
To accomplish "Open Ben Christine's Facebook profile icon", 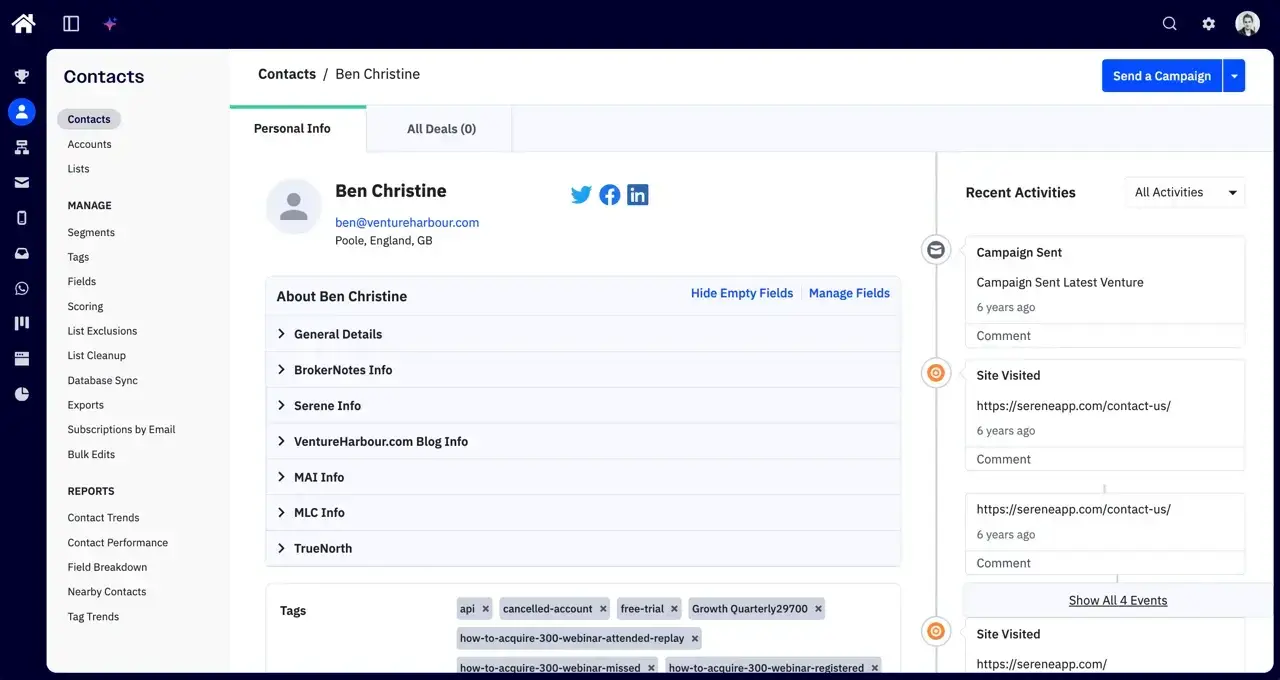I will 610,195.
